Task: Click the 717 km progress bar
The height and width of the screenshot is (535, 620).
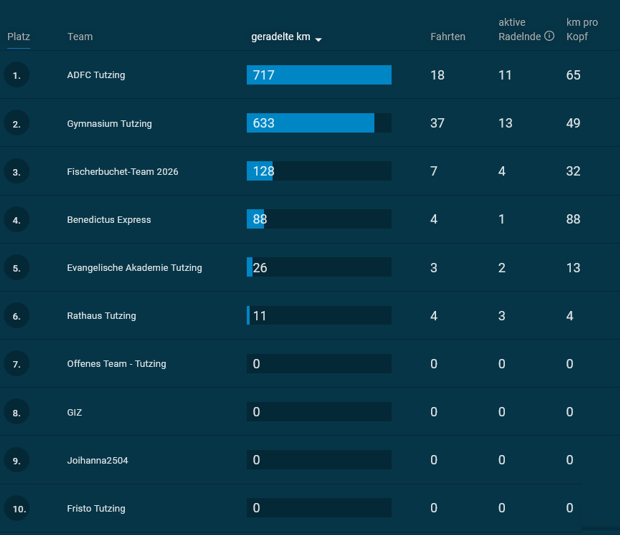Action: tap(319, 75)
